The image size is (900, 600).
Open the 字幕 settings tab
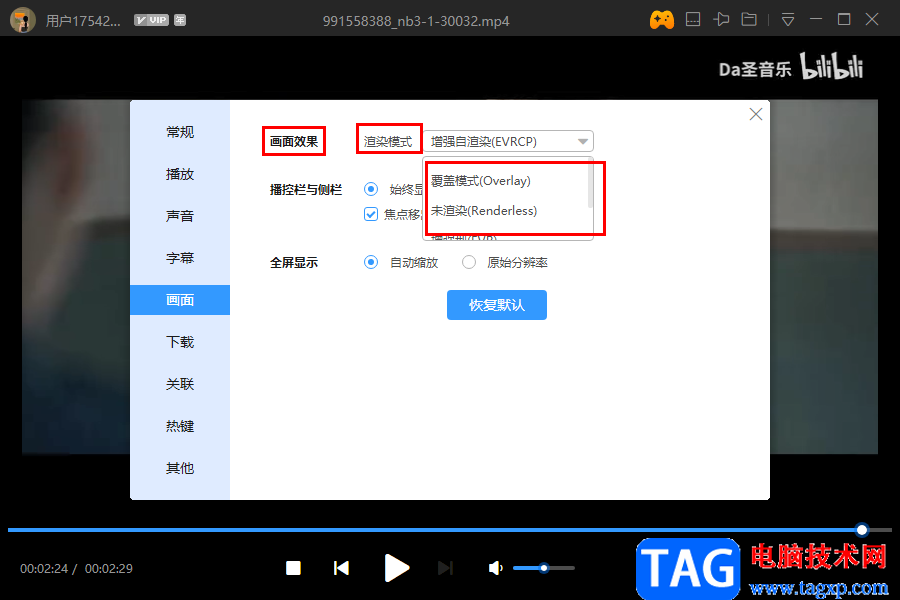point(180,258)
